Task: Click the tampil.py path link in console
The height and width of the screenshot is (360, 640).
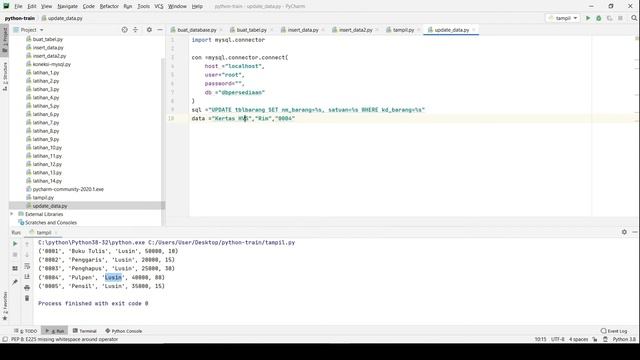Action: click(221, 242)
